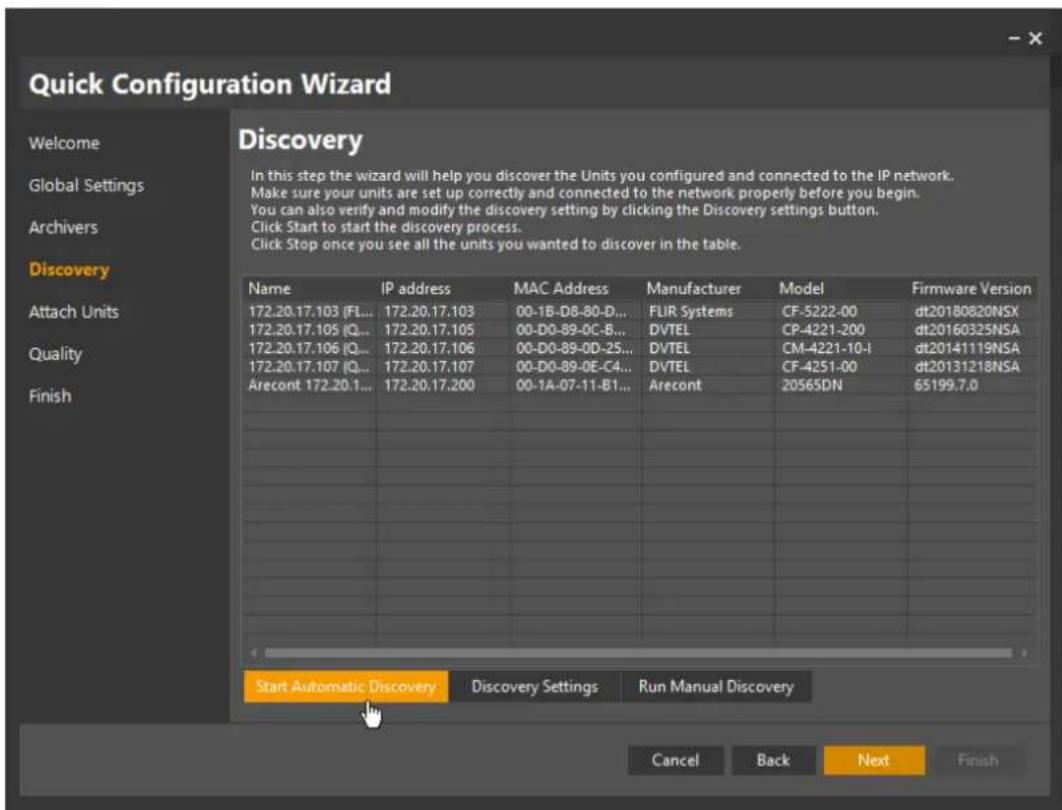The image size is (1062, 810).
Task: Click the table's left scroll arrow
Action: tap(254, 653)
